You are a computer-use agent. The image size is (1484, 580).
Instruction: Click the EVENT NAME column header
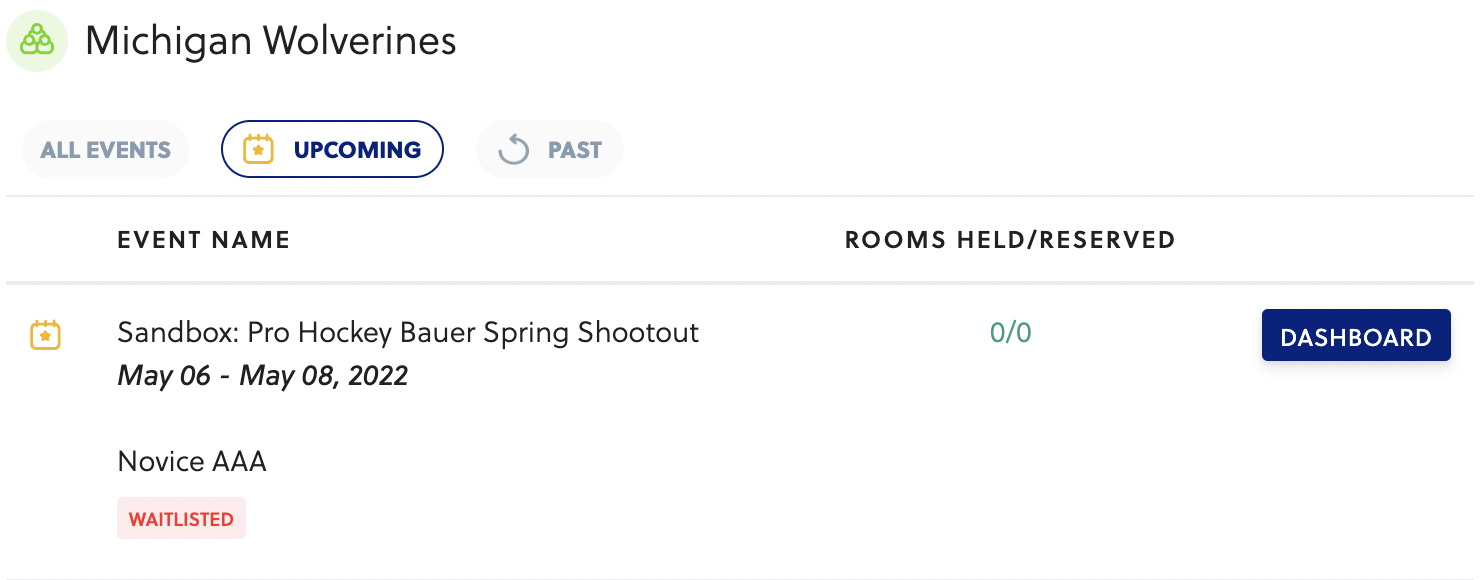(204, 240)
